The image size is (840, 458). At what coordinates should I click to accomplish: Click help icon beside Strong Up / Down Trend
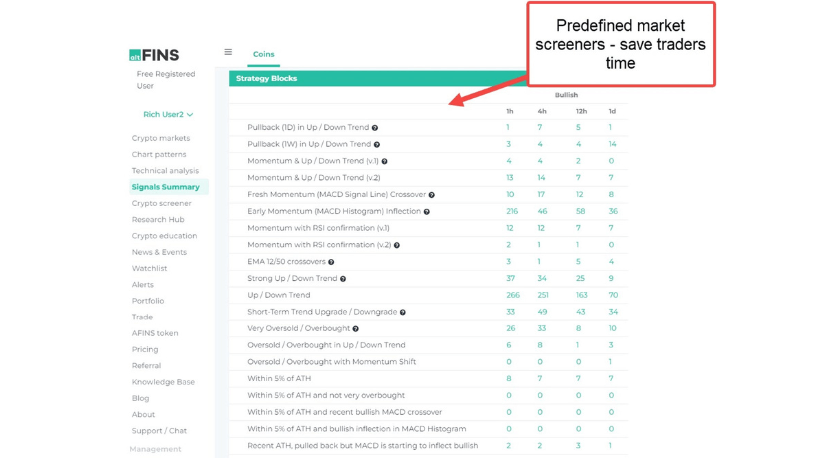[x=344, y=279]
